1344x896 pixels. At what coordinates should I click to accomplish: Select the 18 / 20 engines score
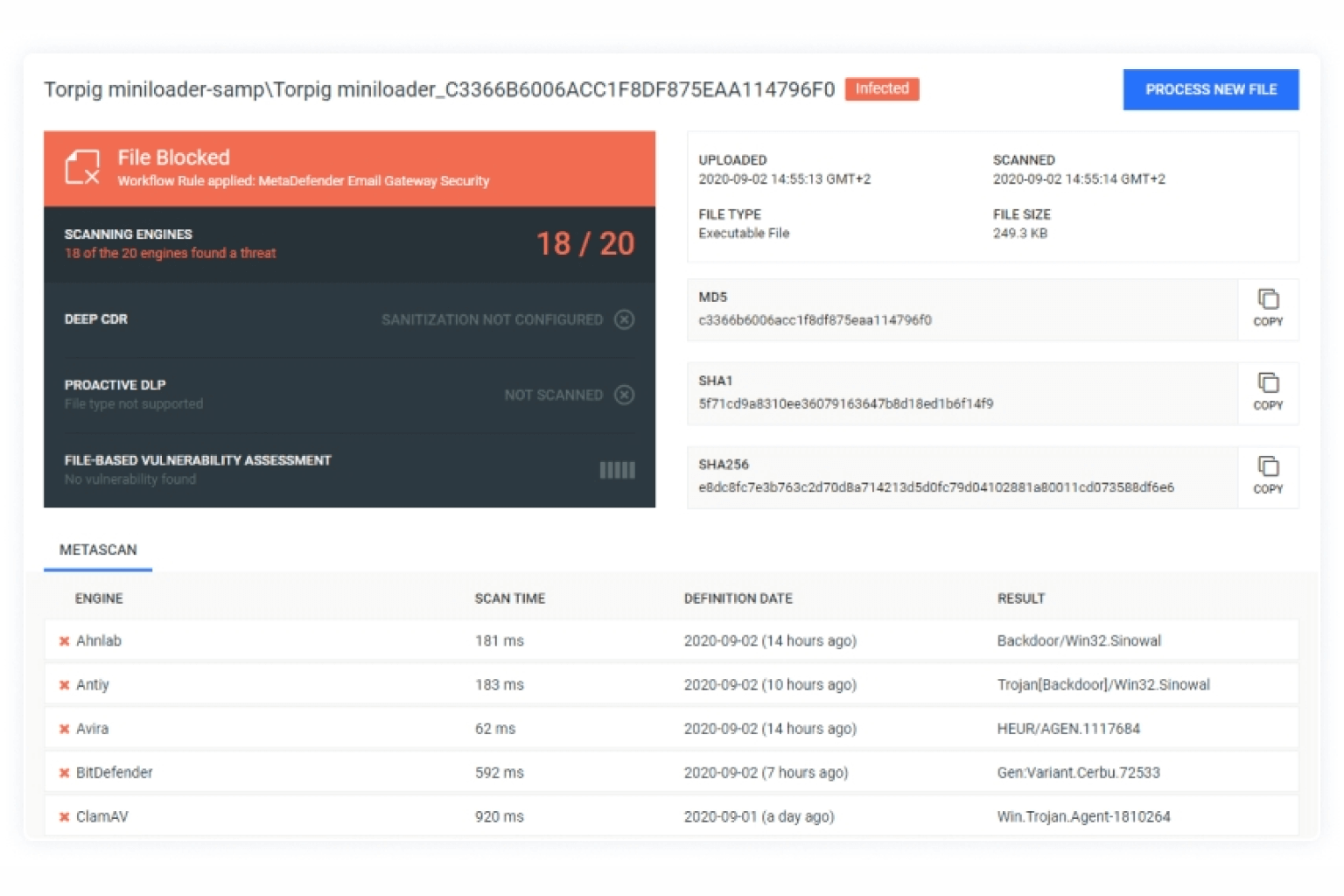(585, 243)
